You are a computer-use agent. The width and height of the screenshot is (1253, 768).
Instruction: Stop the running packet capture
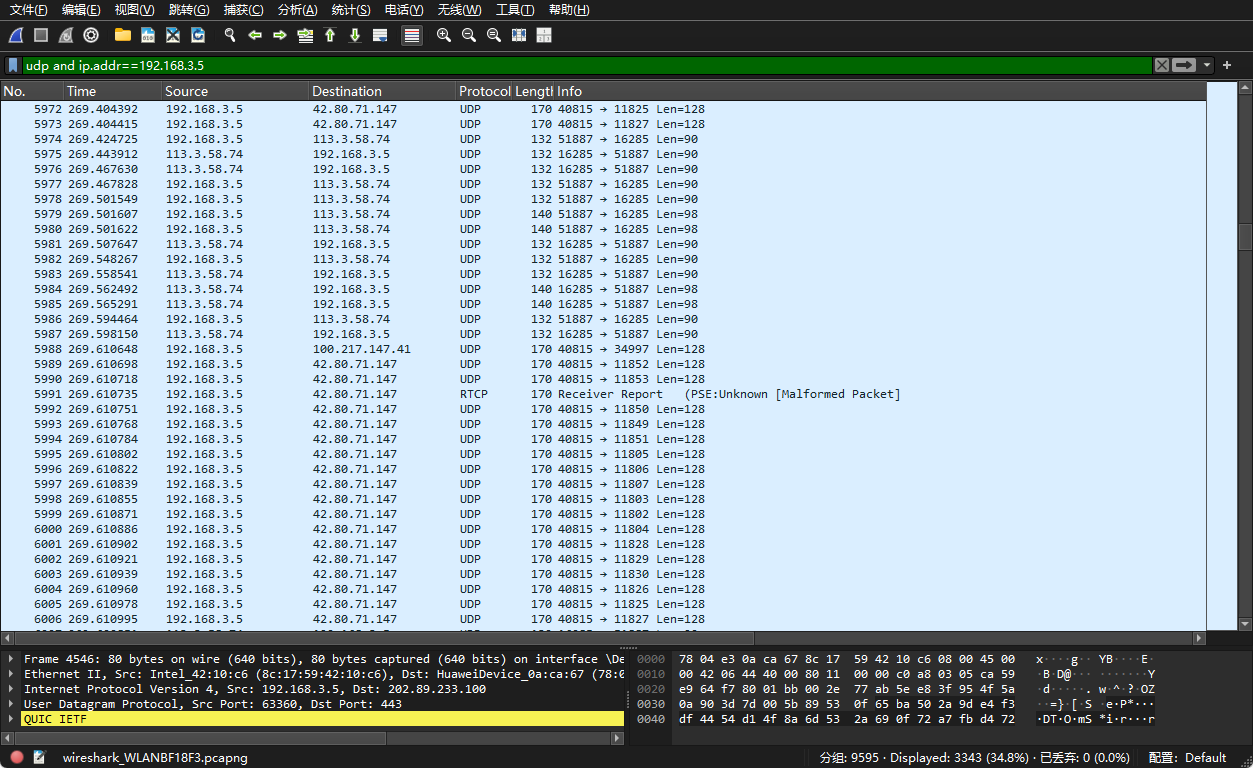[41, 35]
